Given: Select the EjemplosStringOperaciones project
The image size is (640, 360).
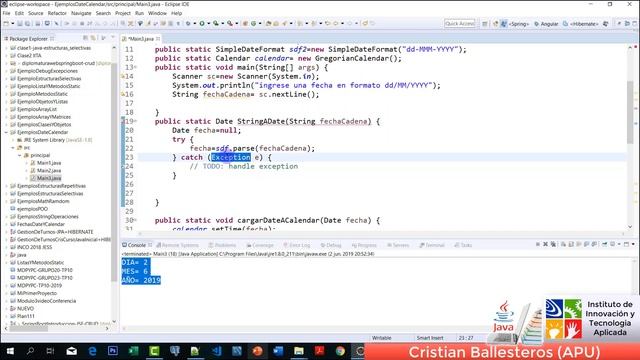Looking at the screenshot, I should tap(47, 217).
